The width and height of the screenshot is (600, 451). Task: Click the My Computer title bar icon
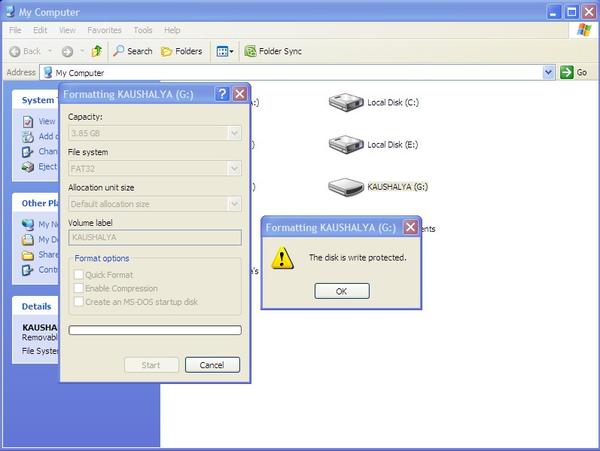coord(10,11)
